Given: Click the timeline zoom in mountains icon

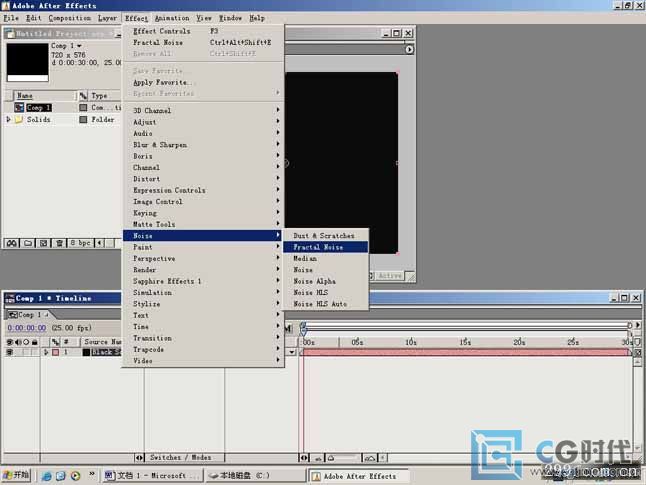Looking at the screenshot, I should [x=370, y=458].
